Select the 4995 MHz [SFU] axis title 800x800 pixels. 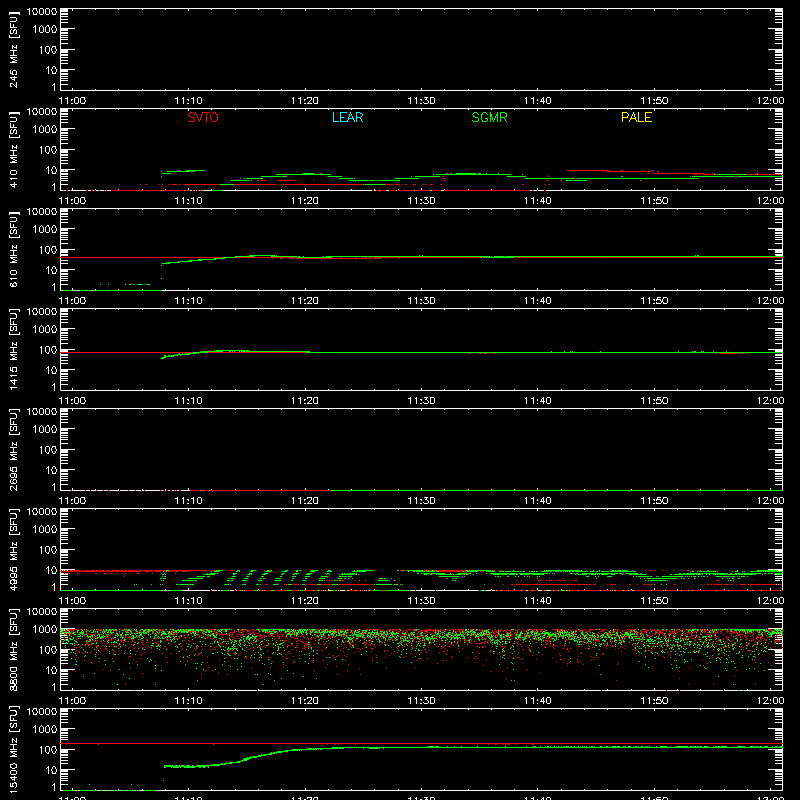click(14, 549)
